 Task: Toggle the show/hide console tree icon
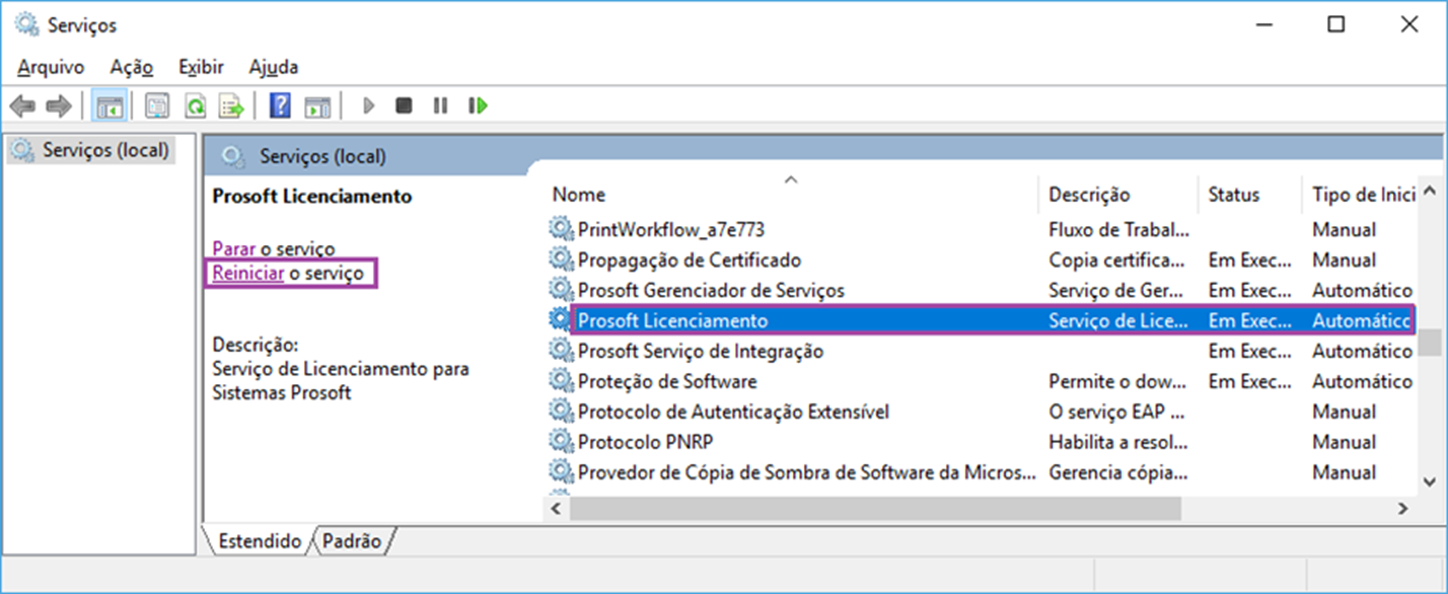pos(109,105)
